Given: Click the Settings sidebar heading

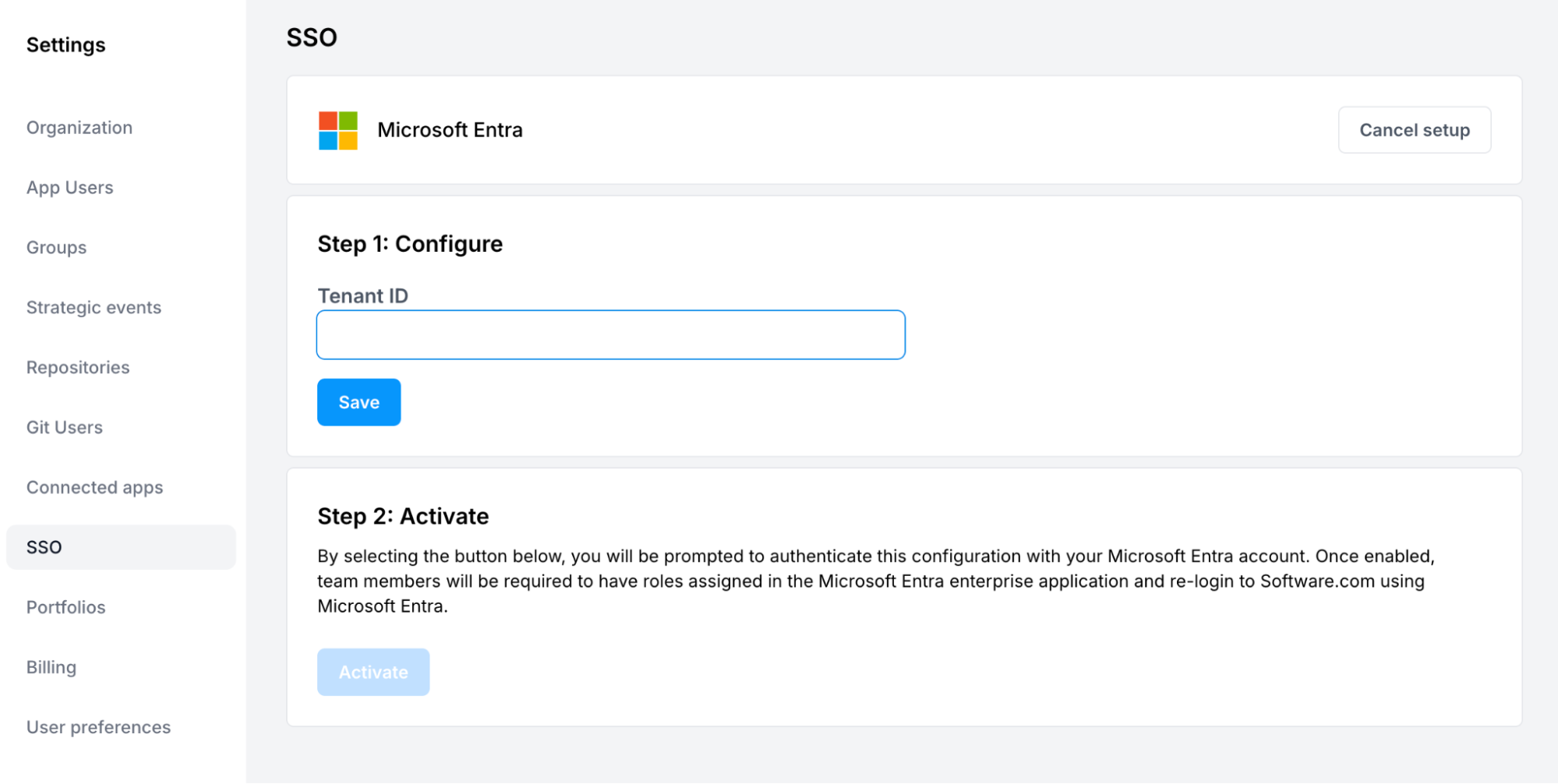Looking at the screenshot, I should pyautogui.click(x=66, y=45).
